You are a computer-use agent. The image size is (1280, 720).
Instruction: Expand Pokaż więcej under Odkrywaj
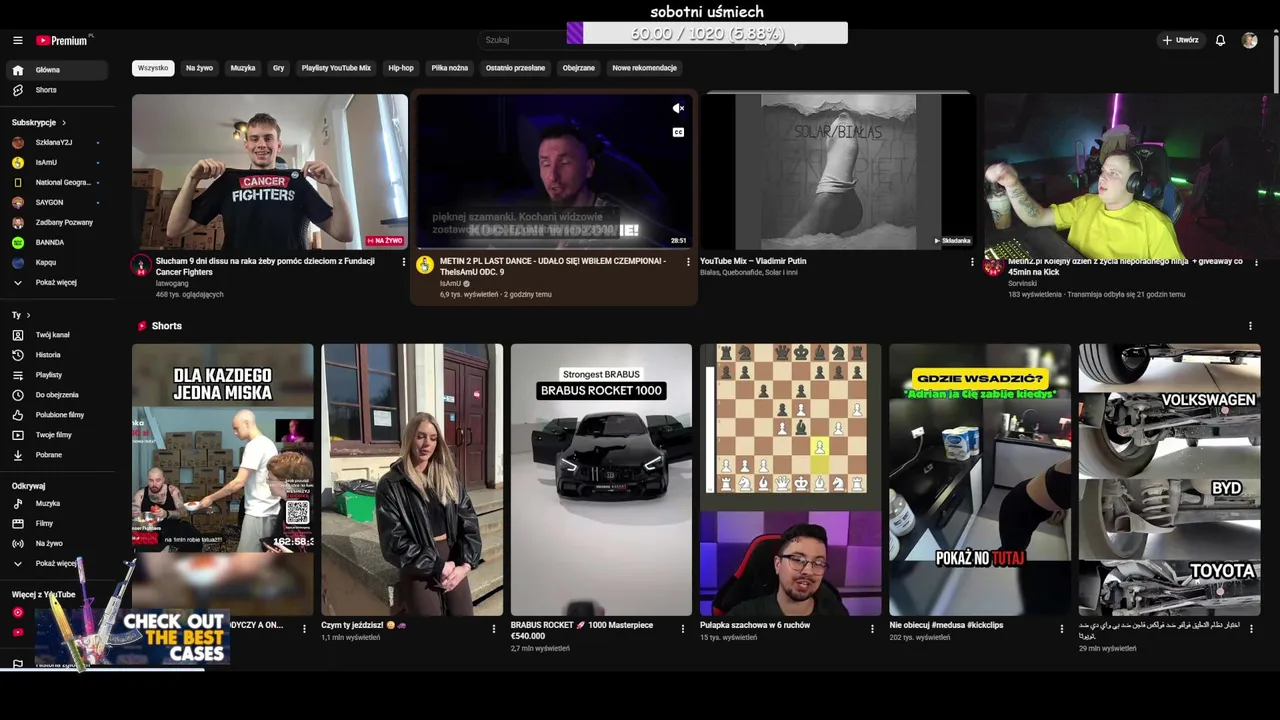(55, 563)
